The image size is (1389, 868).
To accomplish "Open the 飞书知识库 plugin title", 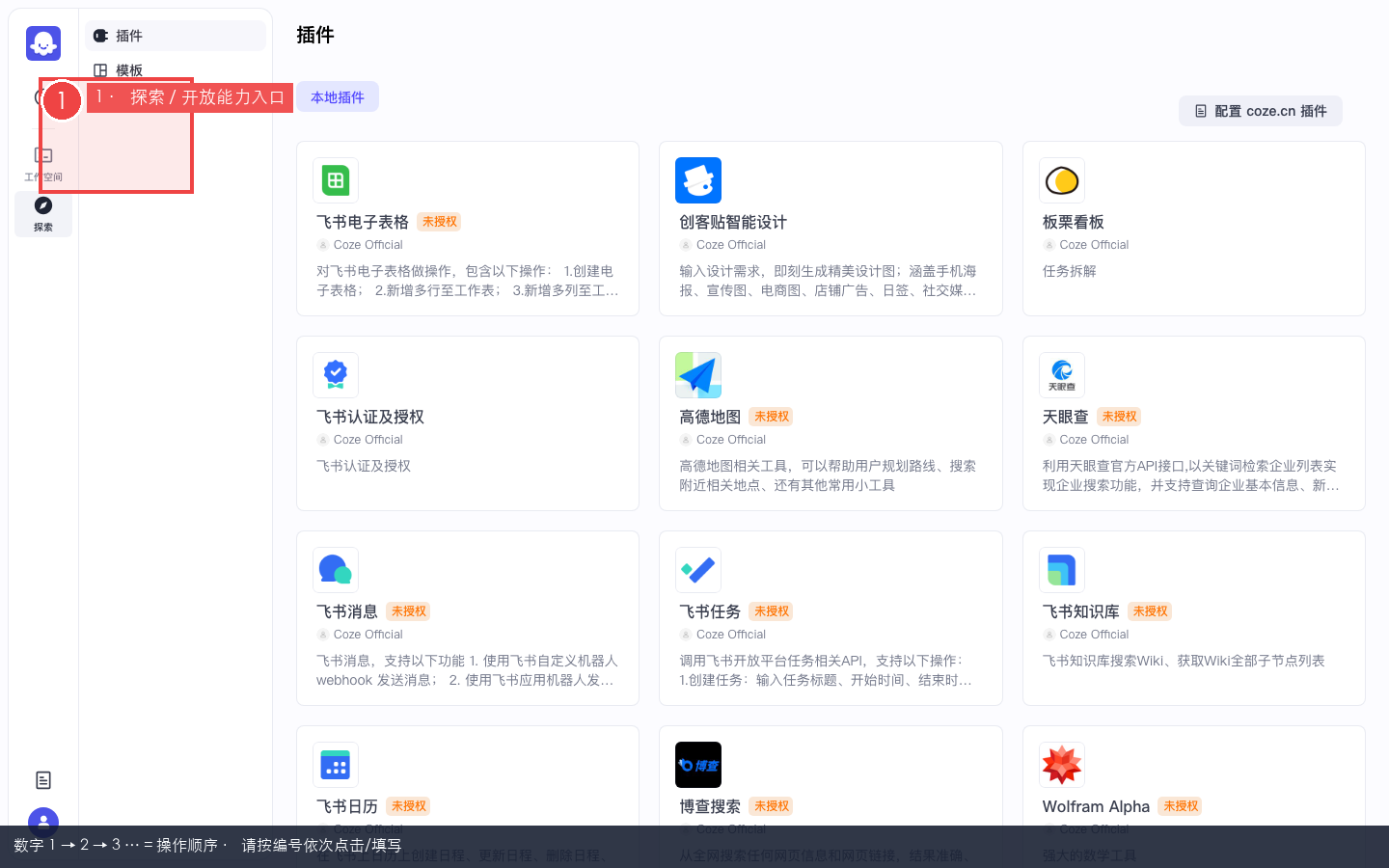I will pos(1081,611).
